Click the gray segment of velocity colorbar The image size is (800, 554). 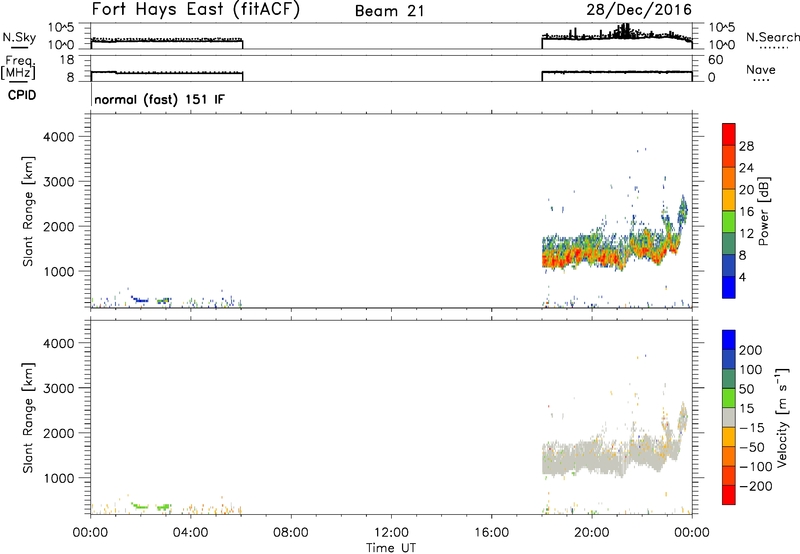pyautogui.click(x=729, y=417)
